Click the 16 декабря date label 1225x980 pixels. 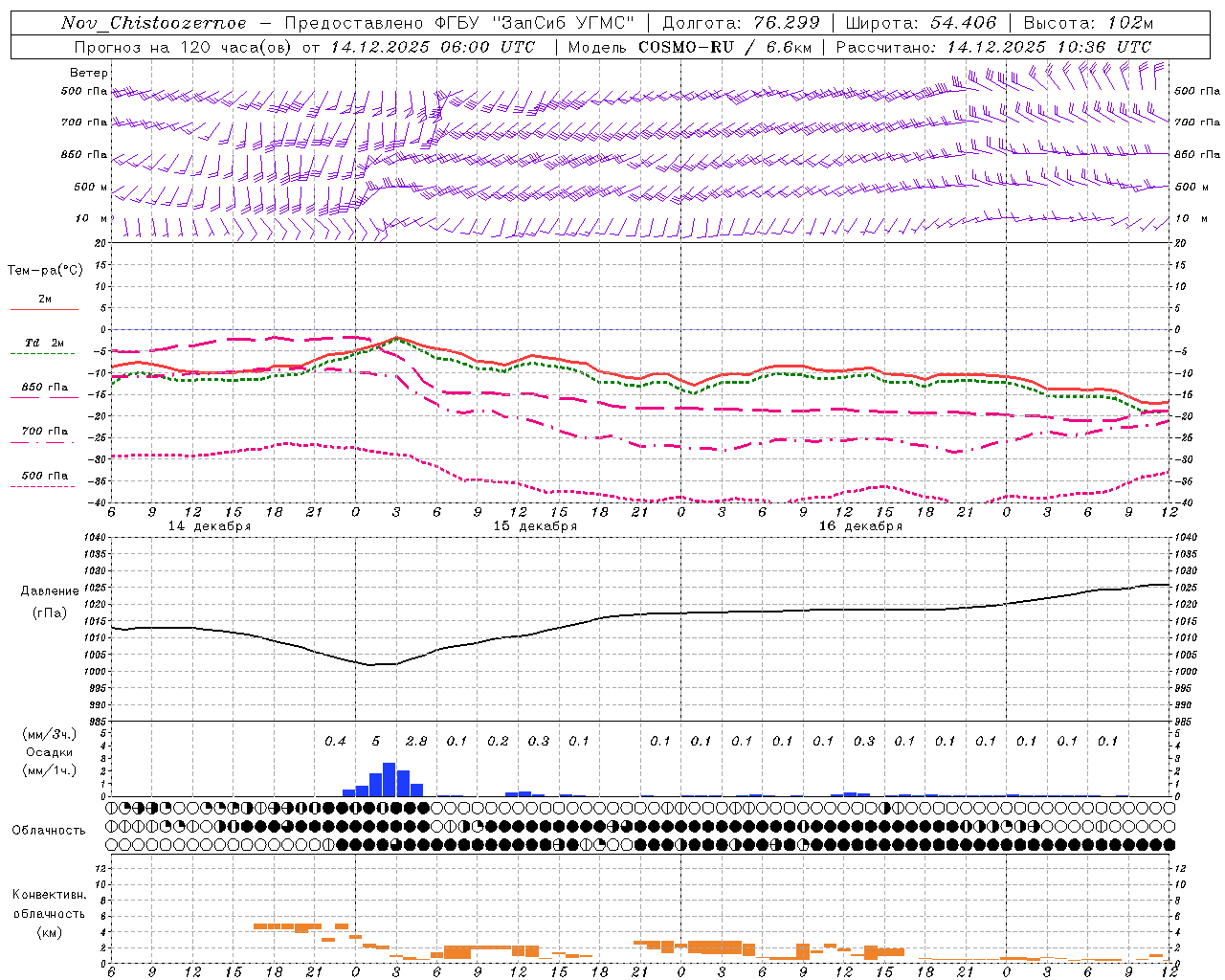coord(860,526)
